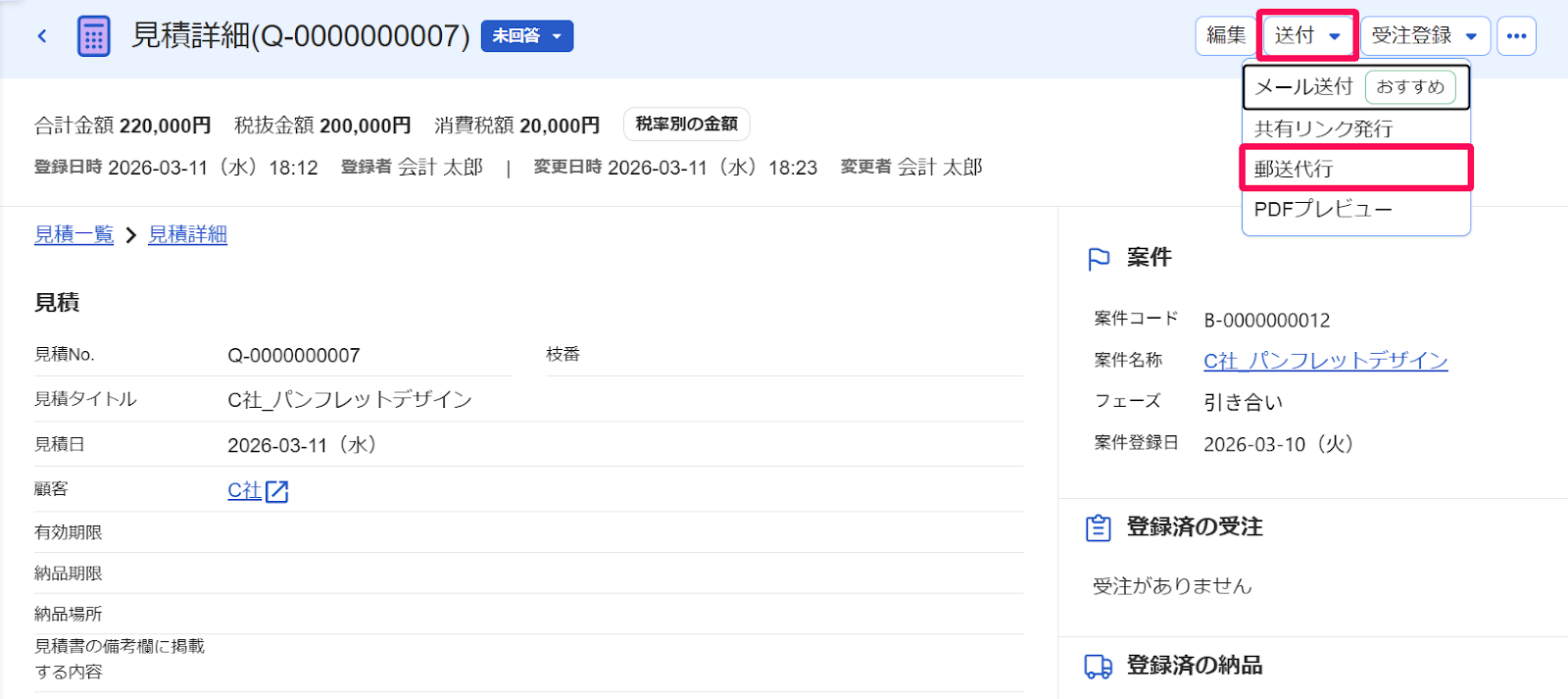Click the 納品場所 field row

pyautogui.click(x=528, y=614)
